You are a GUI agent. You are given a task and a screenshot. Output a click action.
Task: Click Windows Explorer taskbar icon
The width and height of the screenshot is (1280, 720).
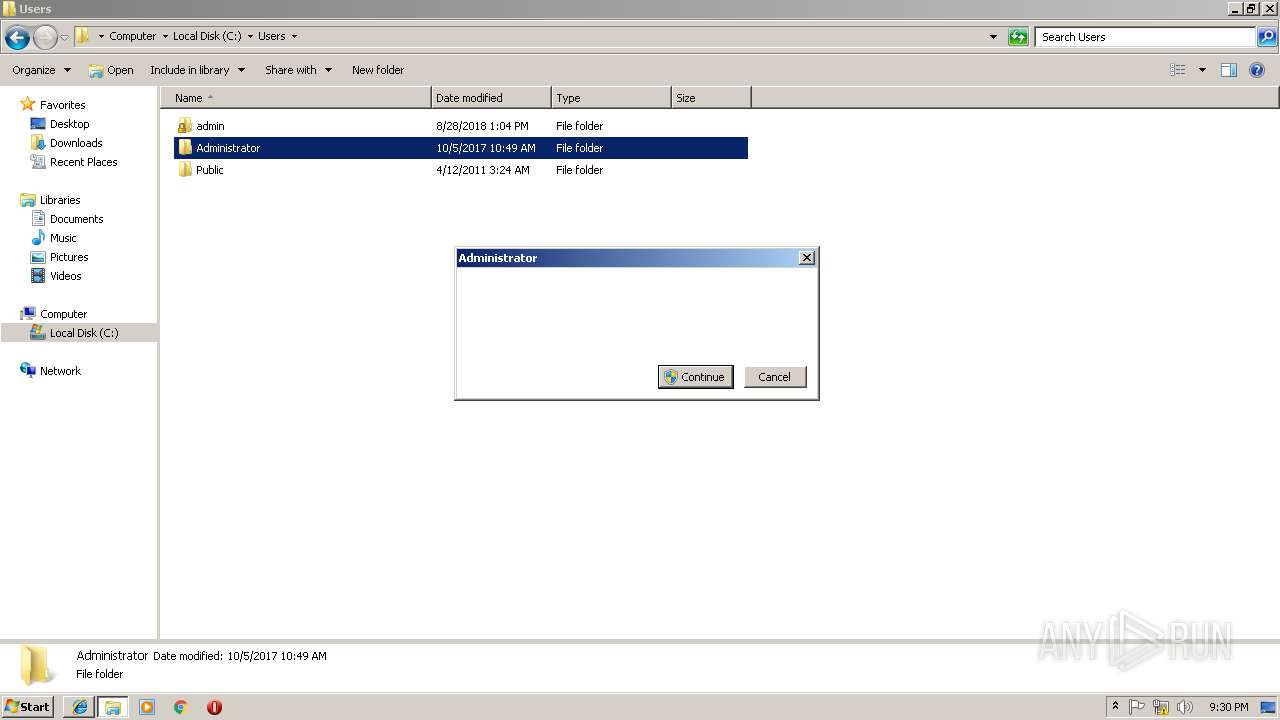[x=113, y=707]
